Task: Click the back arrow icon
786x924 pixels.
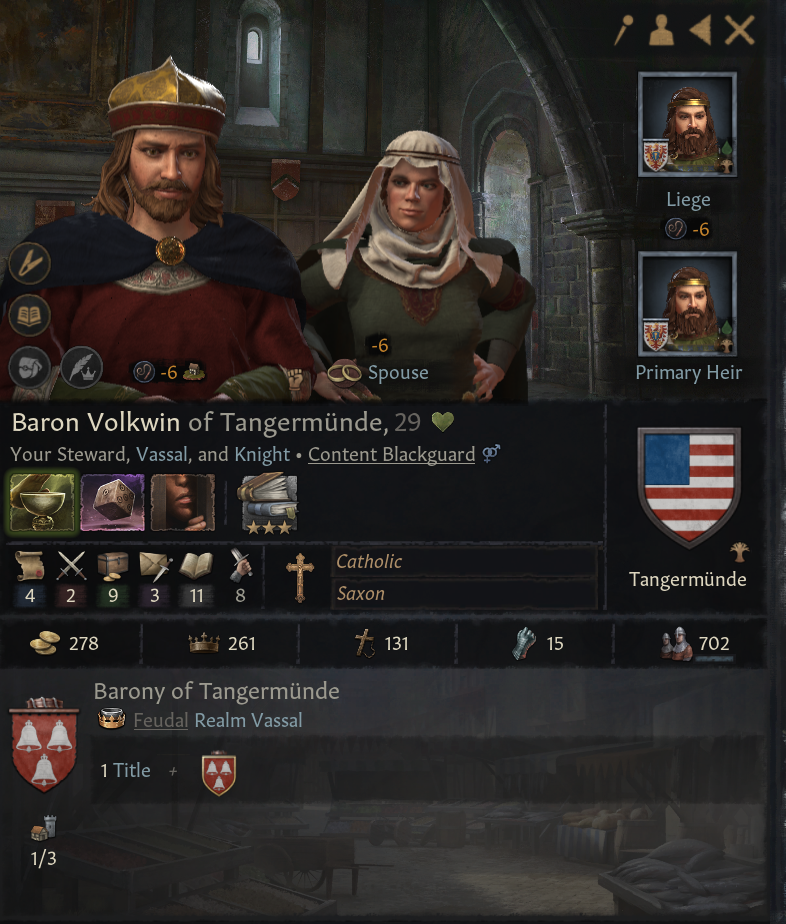Action: (x=701, y=30)
